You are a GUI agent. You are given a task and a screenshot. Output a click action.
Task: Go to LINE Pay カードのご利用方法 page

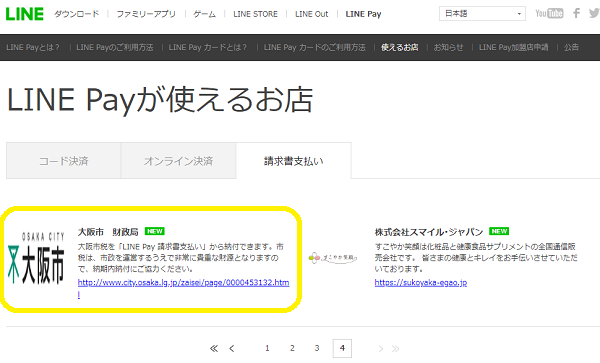pyautogui.click(x=315, y=47)
